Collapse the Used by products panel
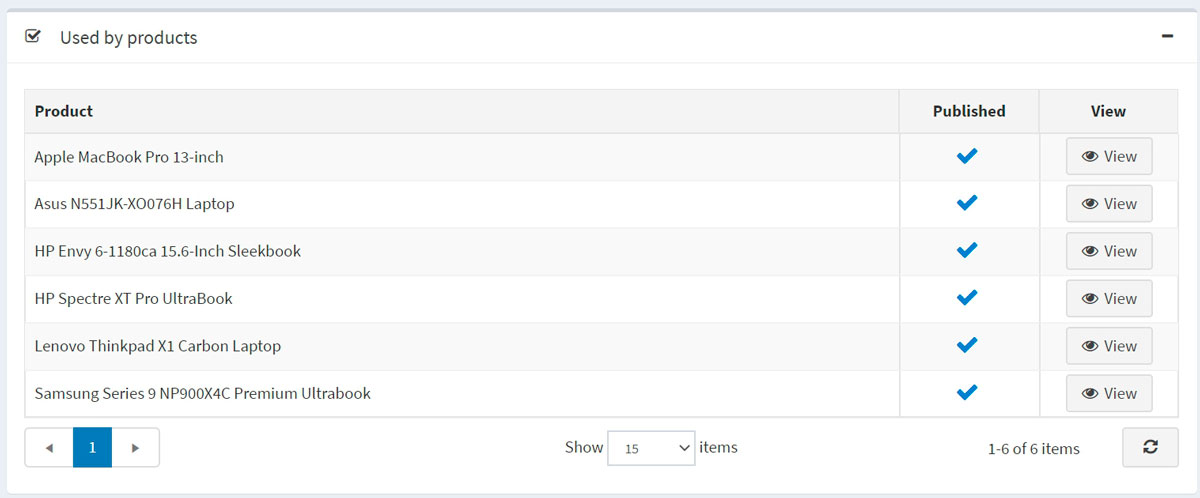Viewport: 1200px width, 498px height. (1166, 36)
